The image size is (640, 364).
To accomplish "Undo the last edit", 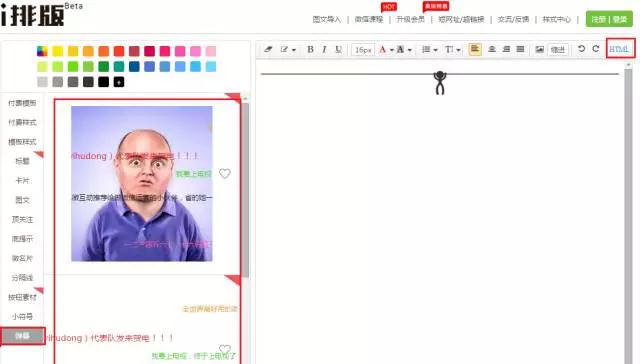I will pos(581,49).
